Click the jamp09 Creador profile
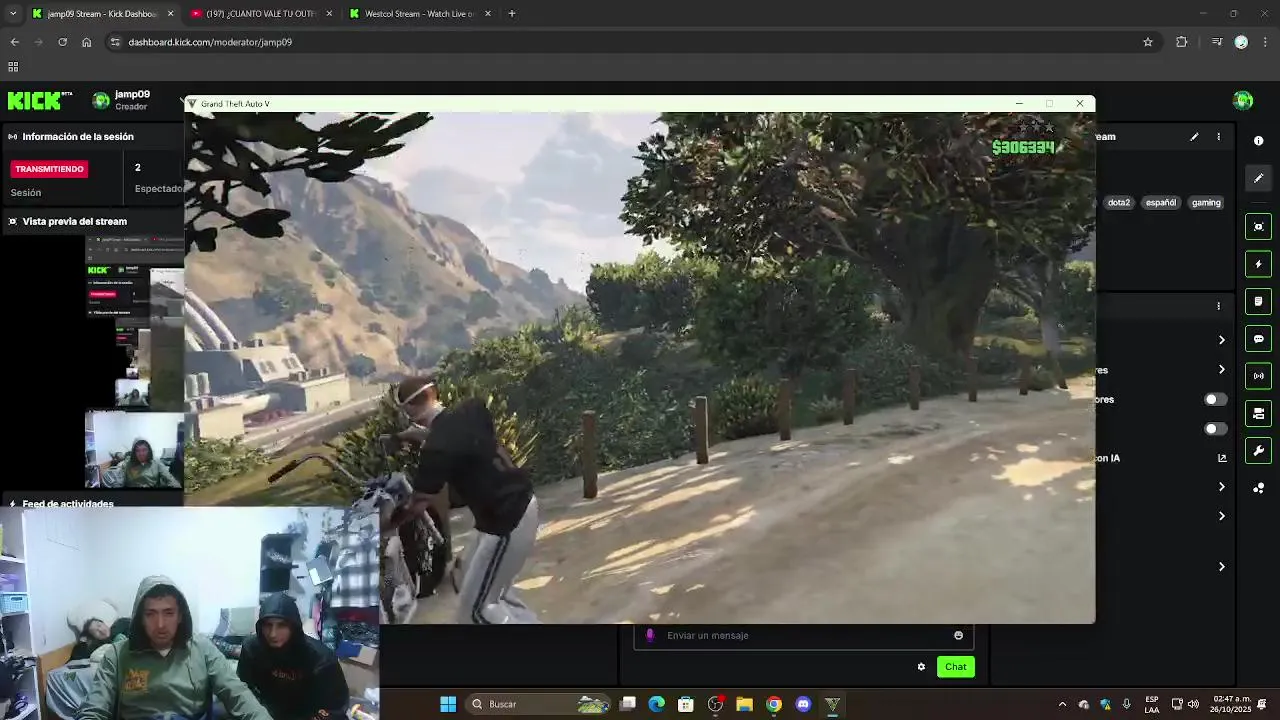The width and height of the screenshot is (1280, 720). [121, 100]
